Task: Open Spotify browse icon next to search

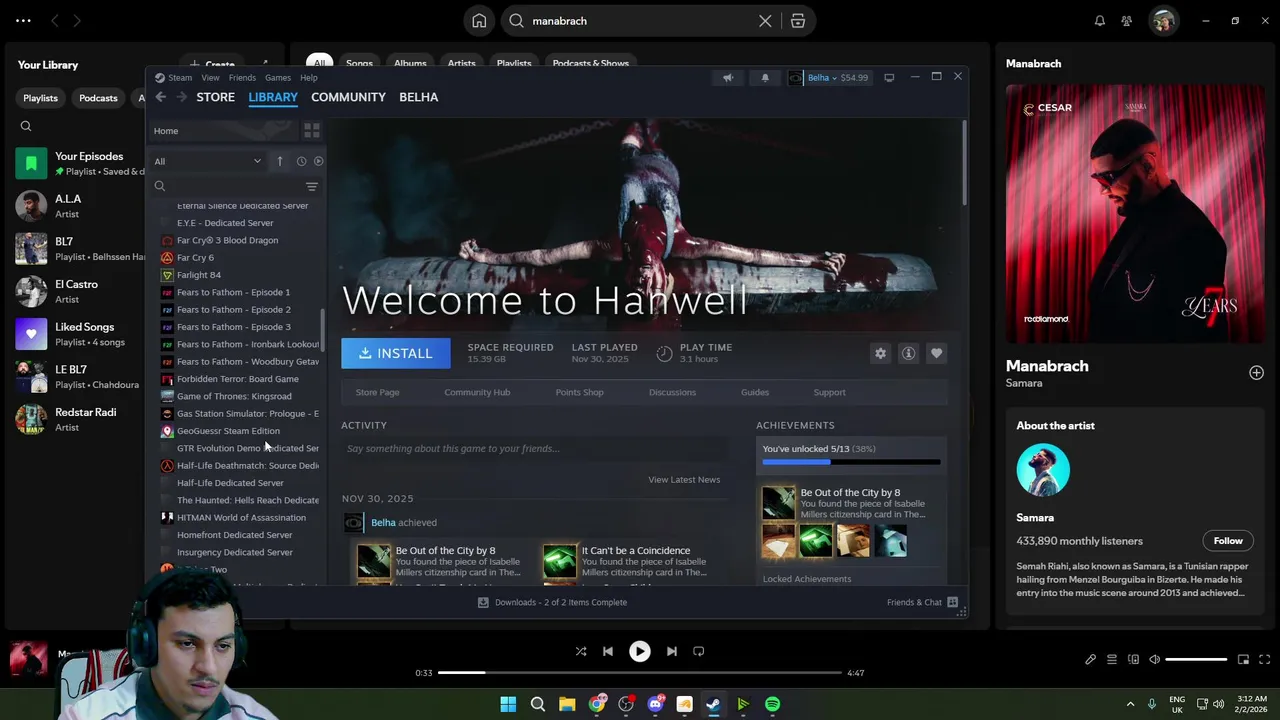Action: point(797,21)
